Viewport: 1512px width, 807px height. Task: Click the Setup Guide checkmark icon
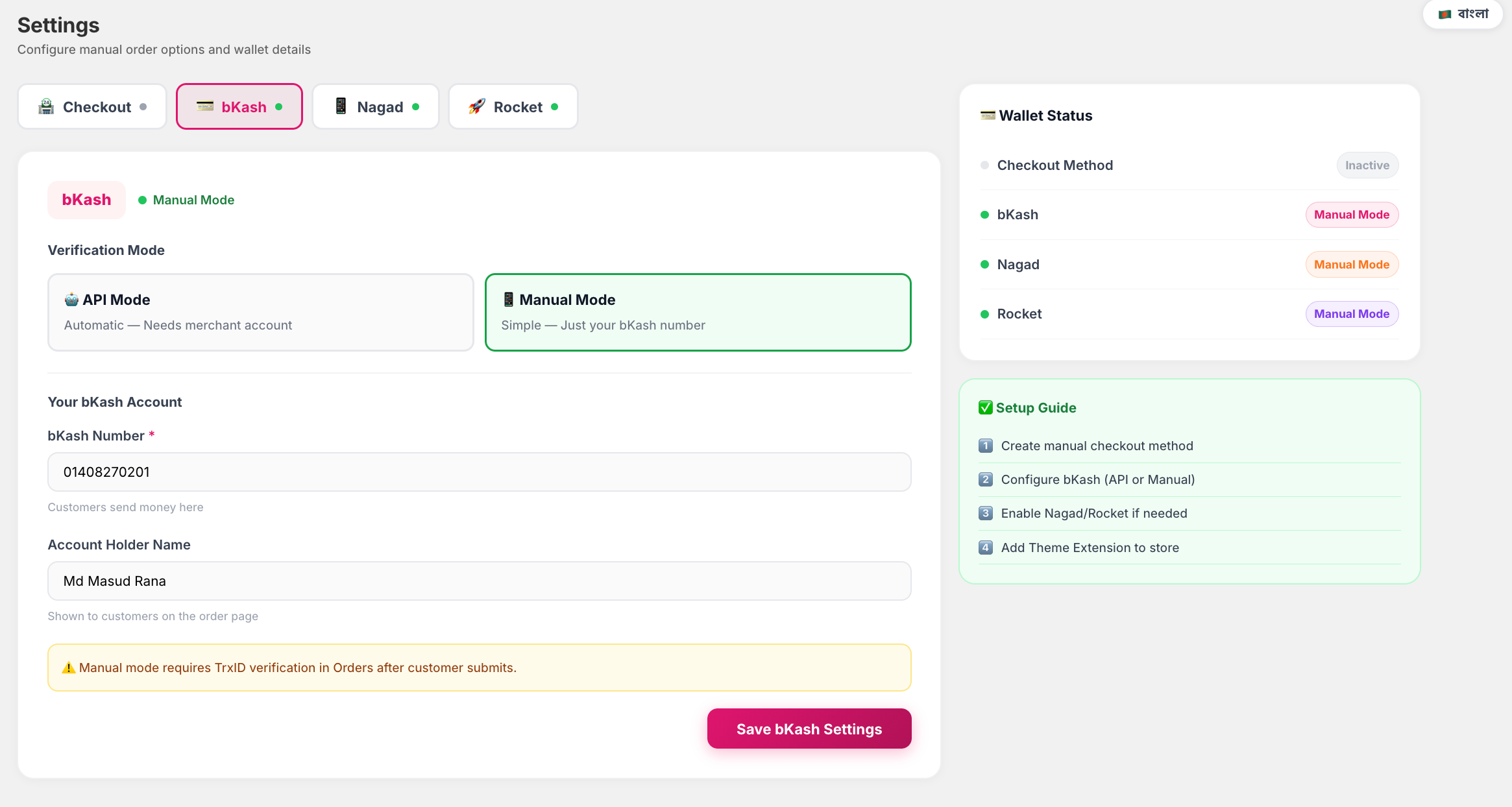pyautogui.click(x=986, y=407)
